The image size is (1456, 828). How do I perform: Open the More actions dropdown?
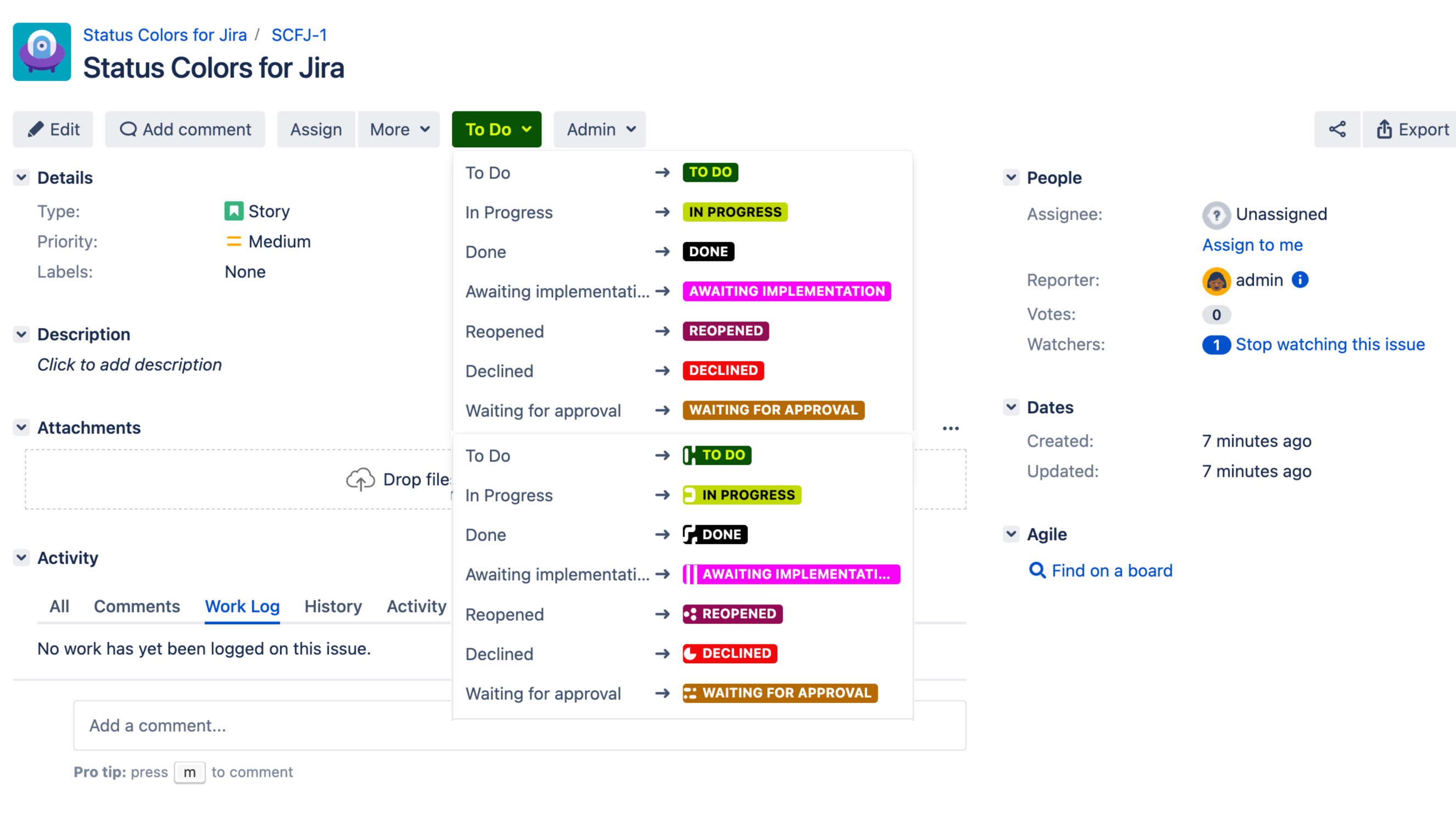point(398,130)
